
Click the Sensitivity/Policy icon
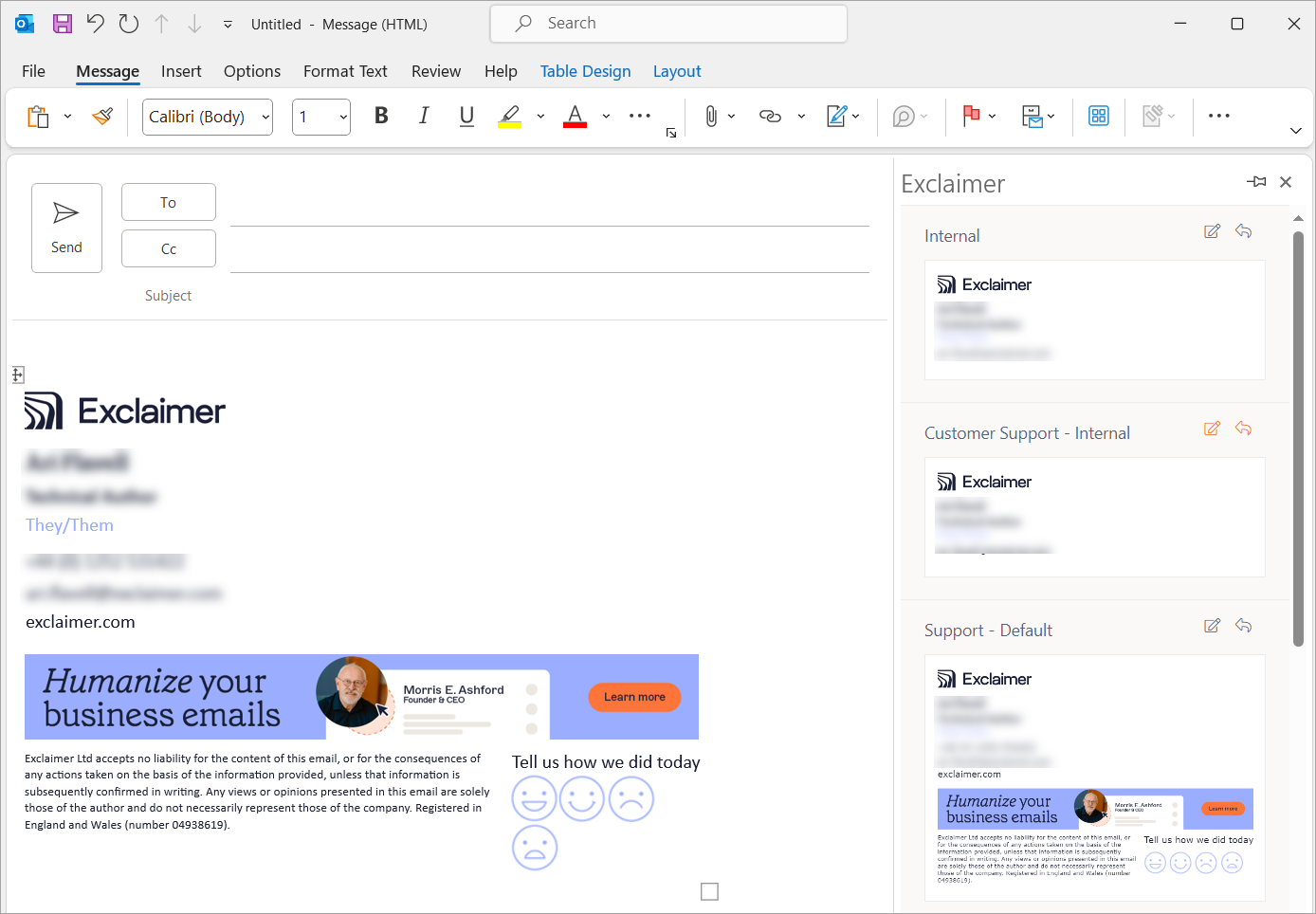[x=1033, y=117]
